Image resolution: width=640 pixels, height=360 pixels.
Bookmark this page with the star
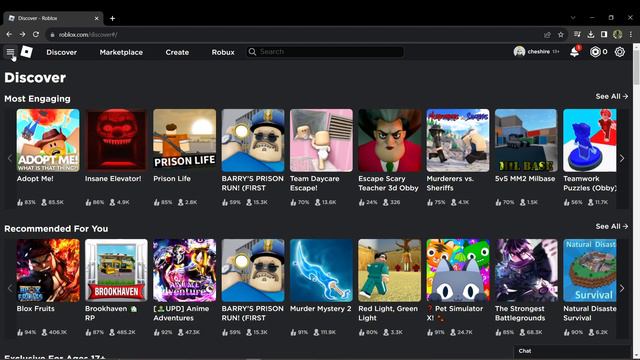tap(561, 35)
